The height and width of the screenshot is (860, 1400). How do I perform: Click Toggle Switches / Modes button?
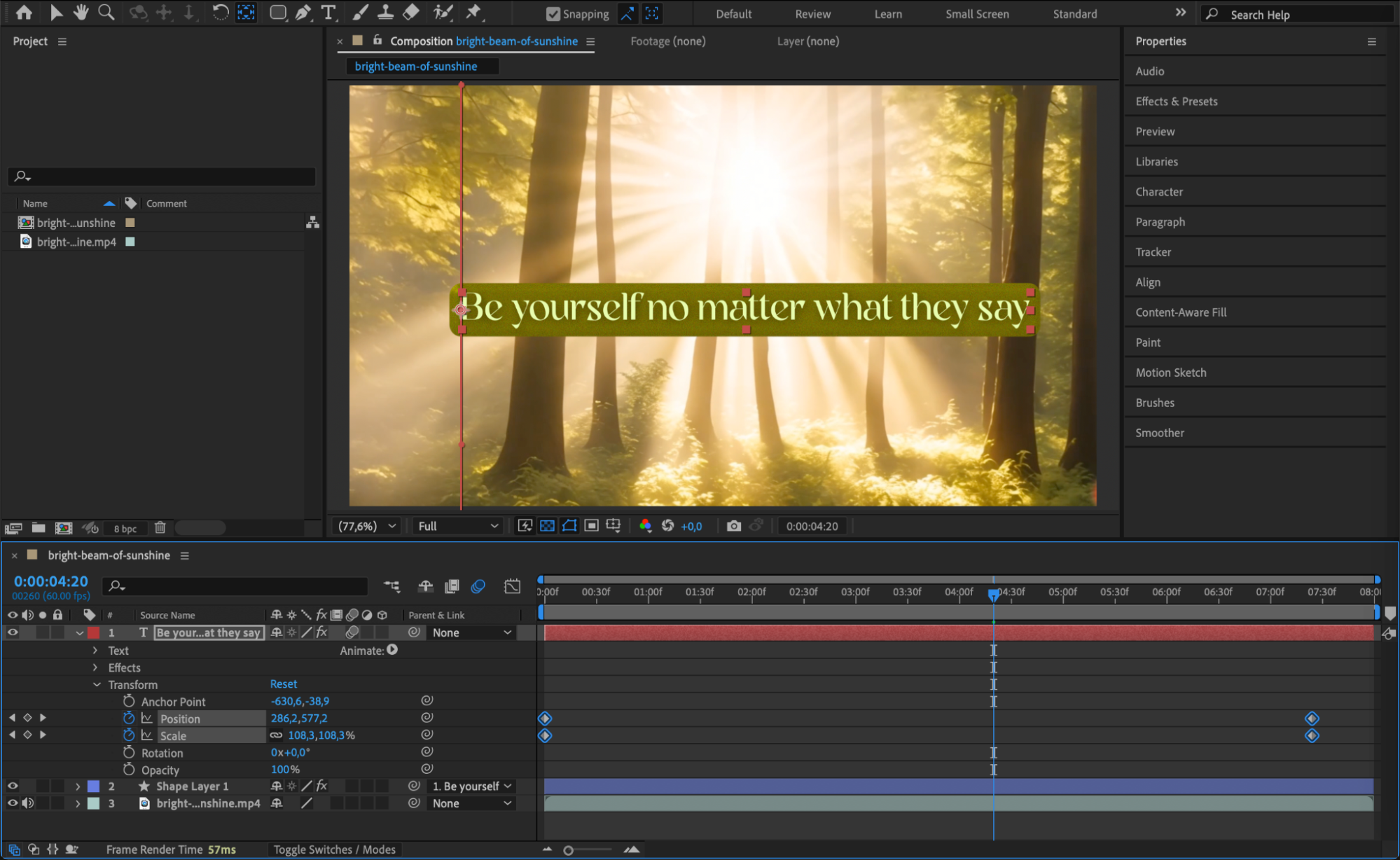(x=334, y=849)
